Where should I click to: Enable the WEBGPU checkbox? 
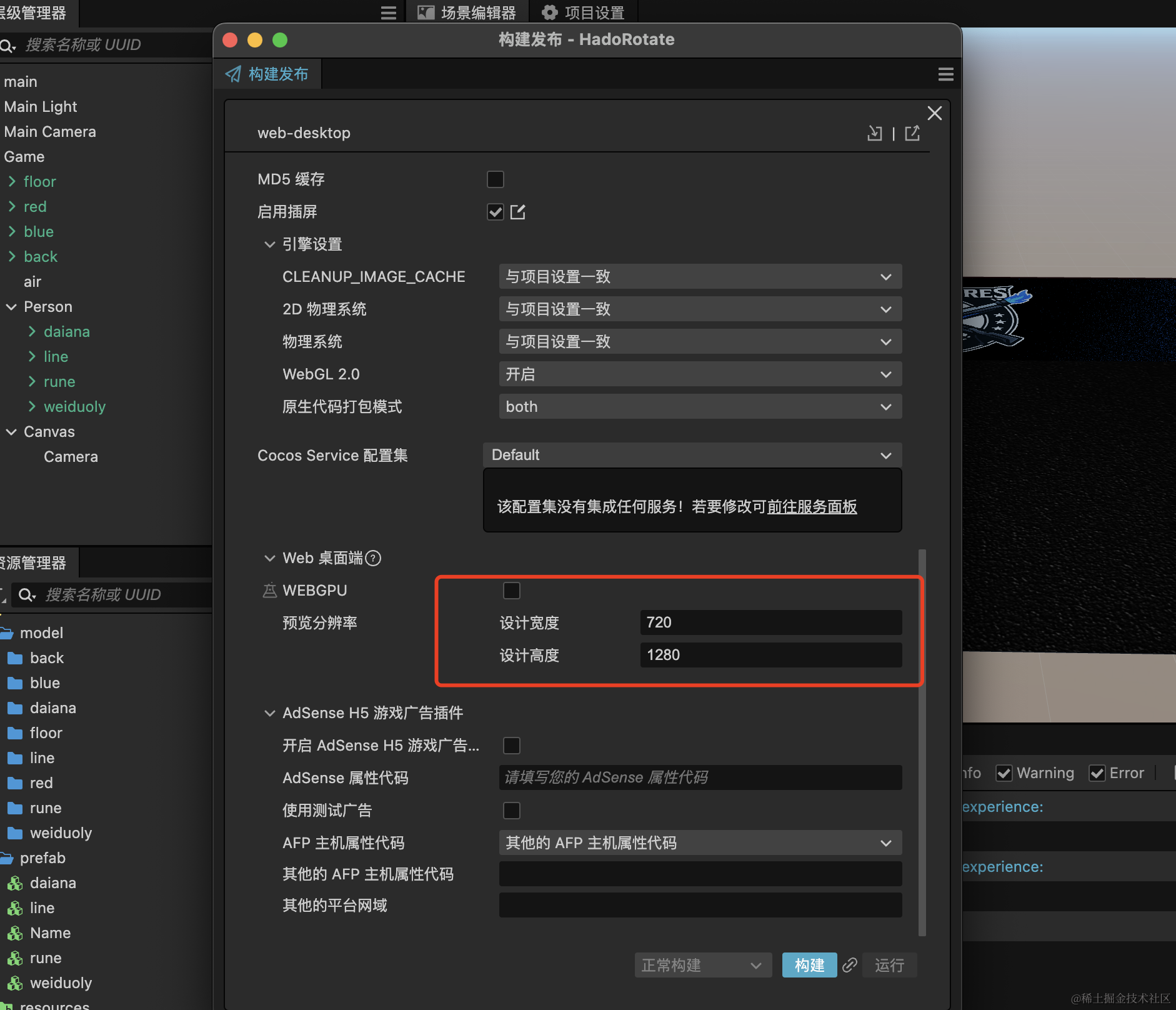coord(512,590)
